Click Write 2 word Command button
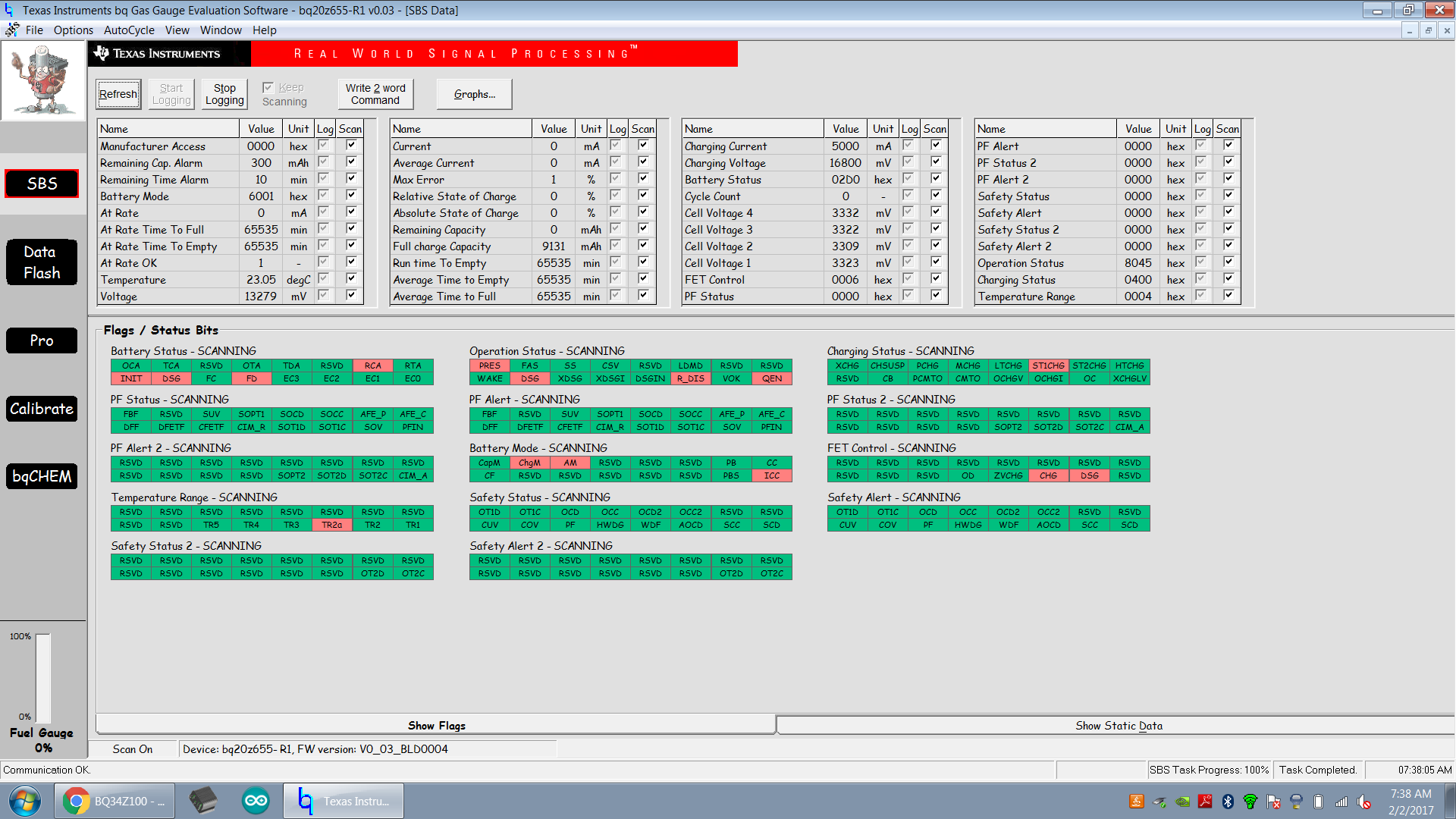This screenshot has width=1456, height=819. point(375,94)
